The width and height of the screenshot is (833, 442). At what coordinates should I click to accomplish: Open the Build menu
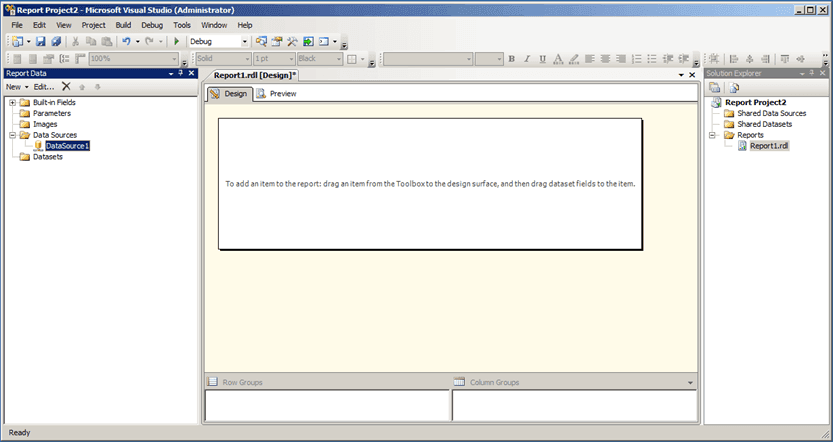[123, 25]
